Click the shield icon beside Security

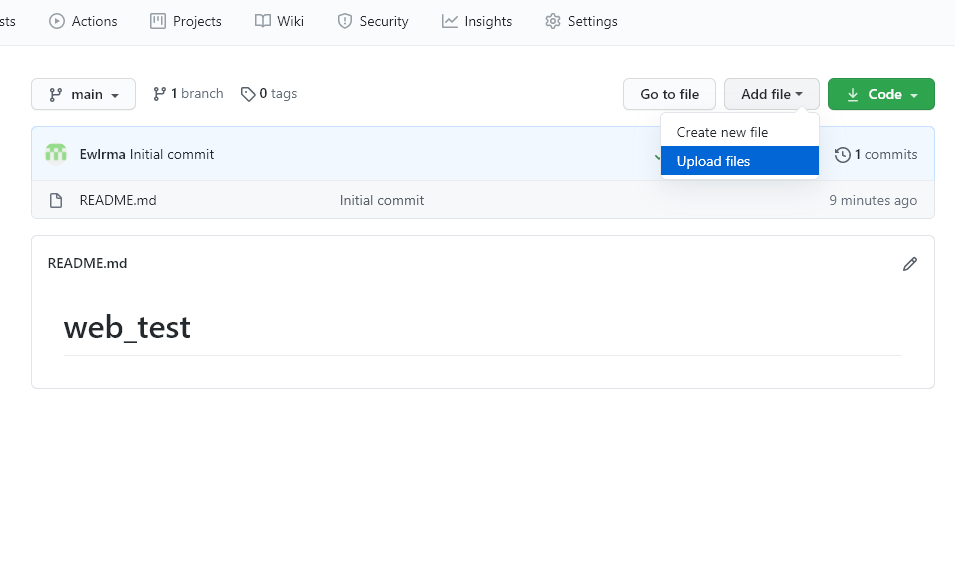(345, 21)
